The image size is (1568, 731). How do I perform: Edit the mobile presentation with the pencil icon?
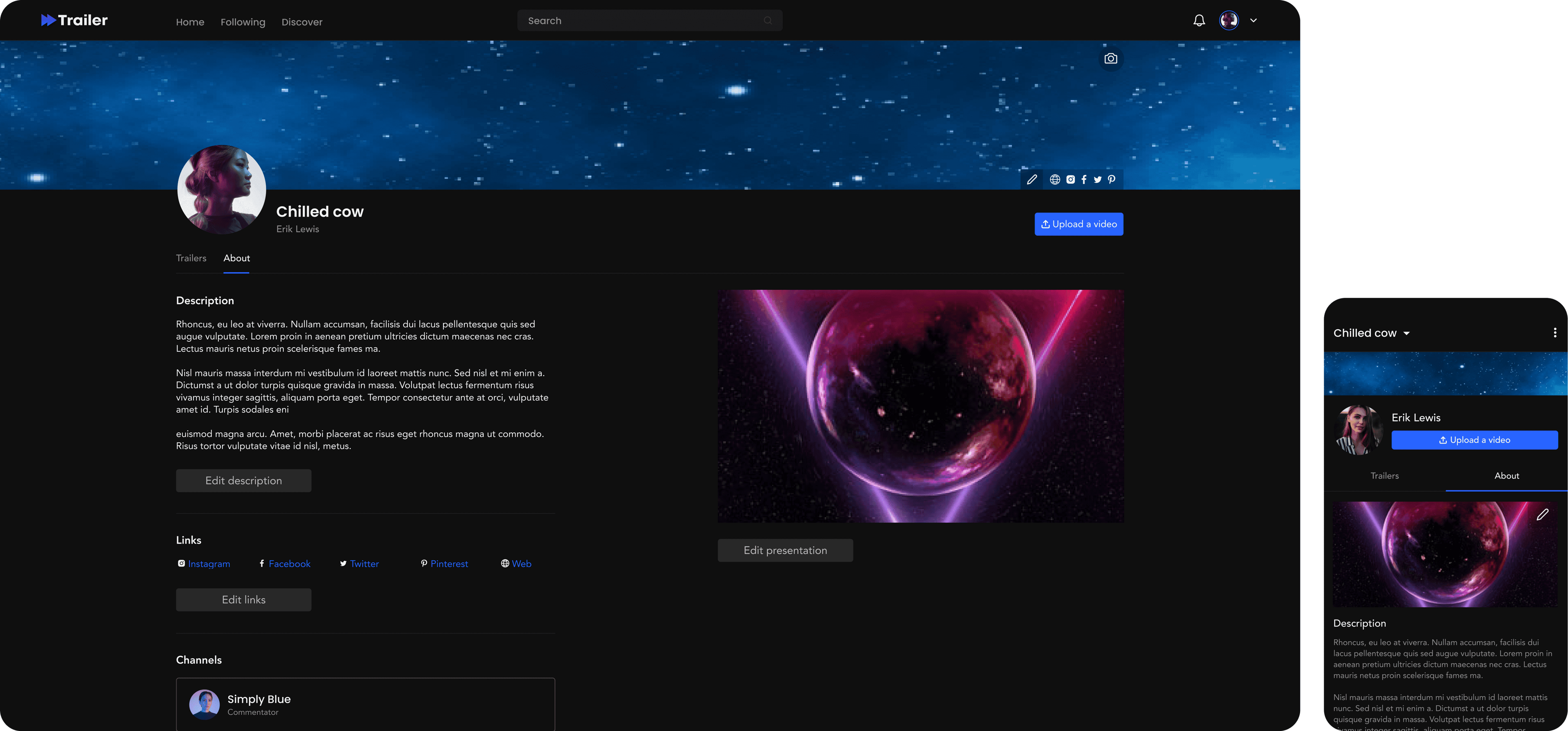(x=1542, y=515)
